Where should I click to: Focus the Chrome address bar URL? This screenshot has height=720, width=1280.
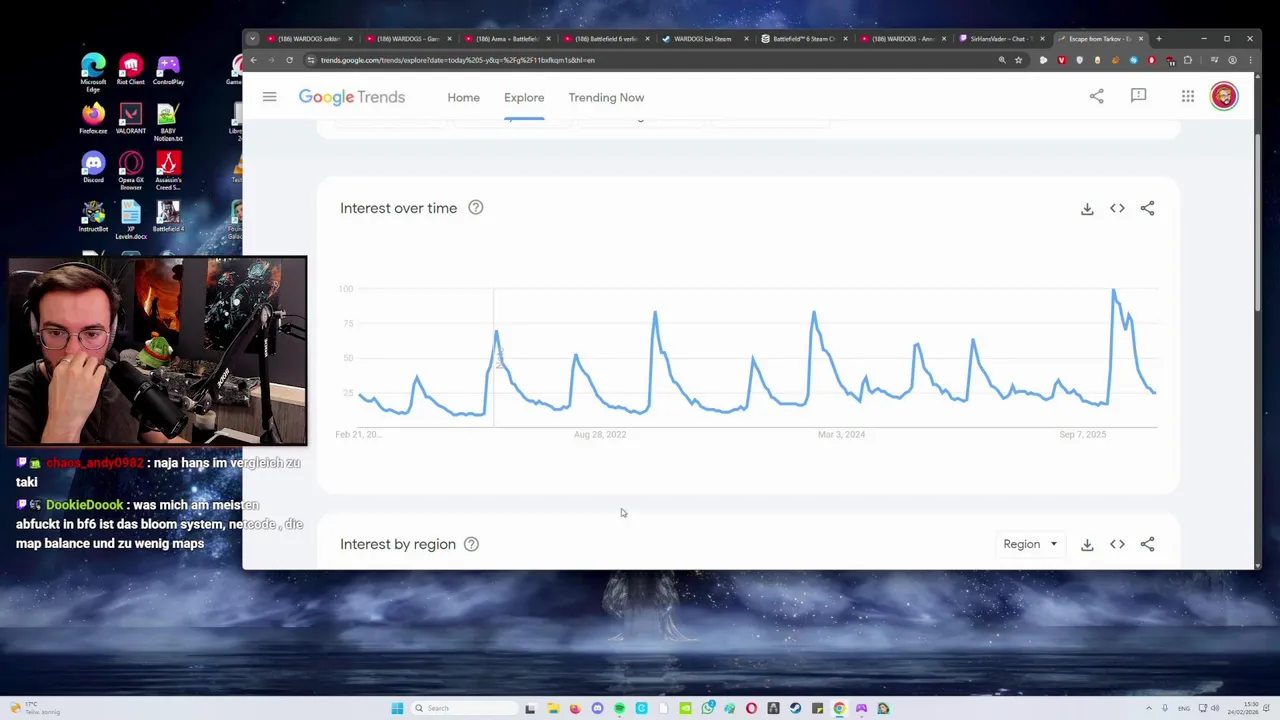457,60
